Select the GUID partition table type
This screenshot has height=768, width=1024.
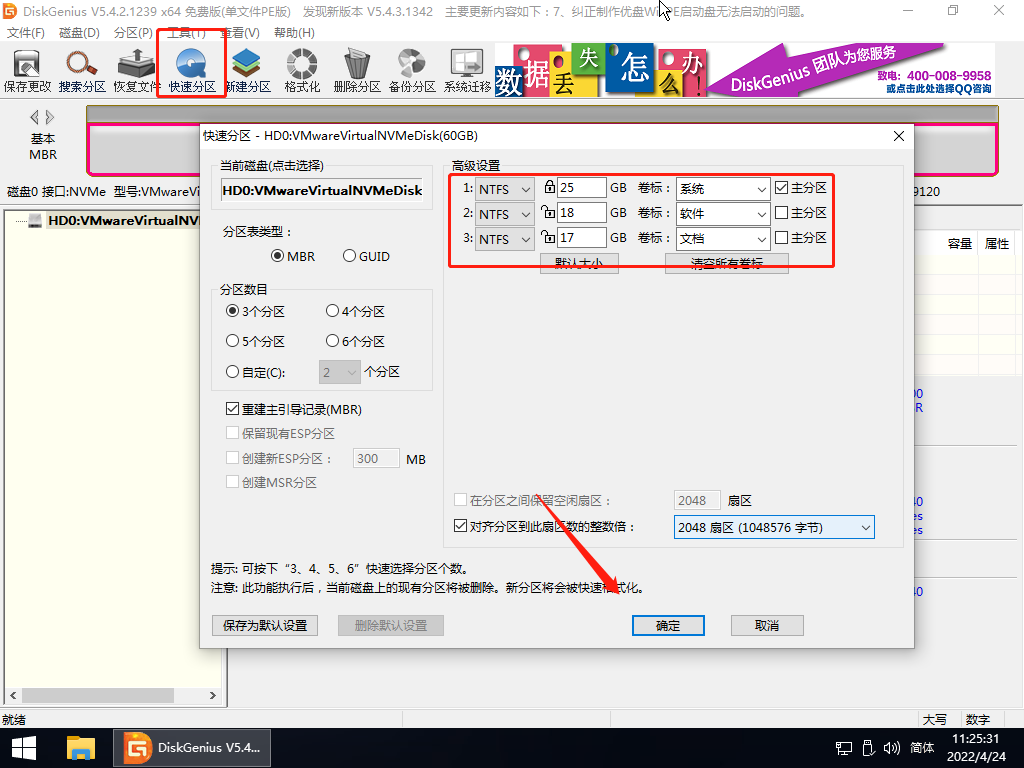point(350,256)
